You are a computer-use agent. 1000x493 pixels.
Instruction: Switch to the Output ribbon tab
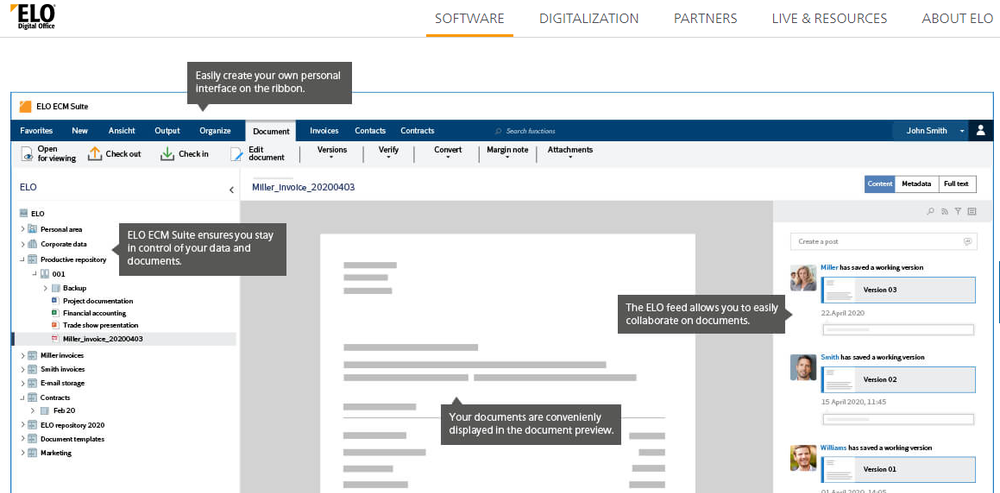(x=167, y=131)
